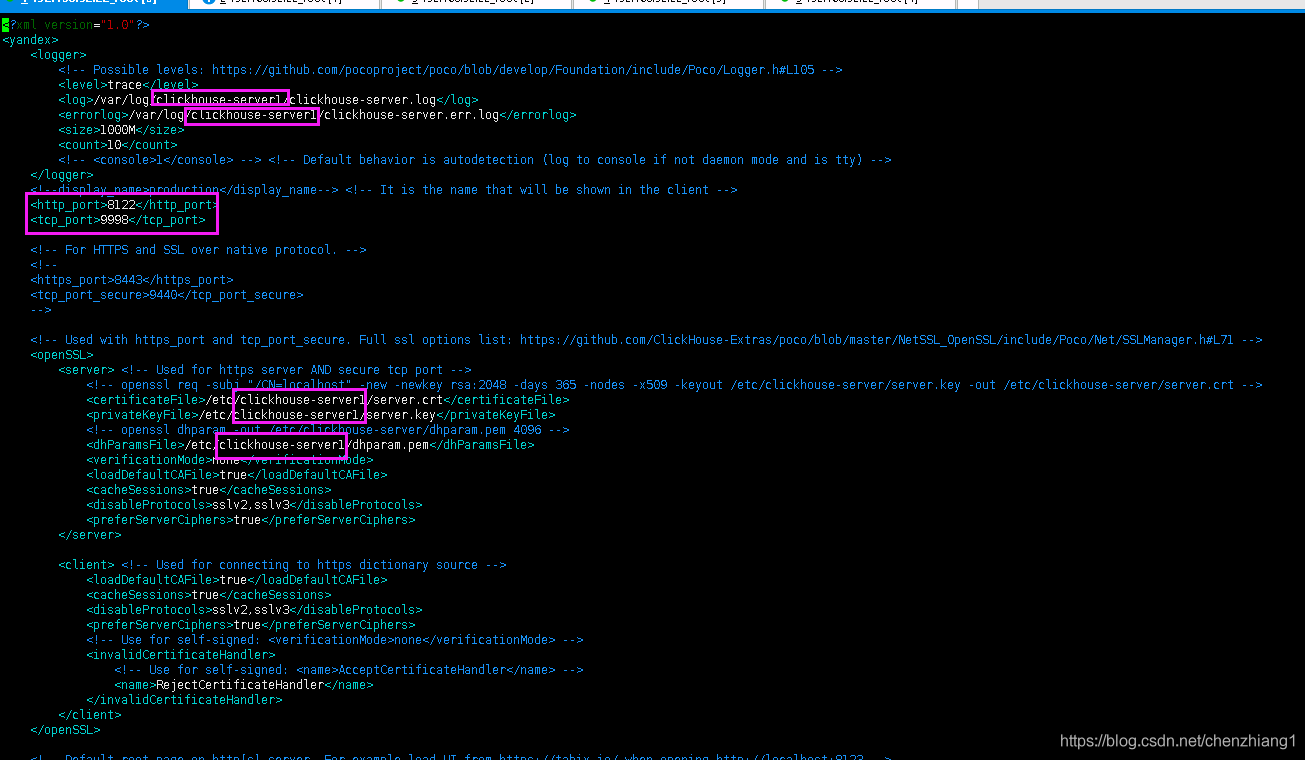Click loadDefaultCAFile line inside server block
Viewport: 1305px width, 760px height.
pos(236,475)
